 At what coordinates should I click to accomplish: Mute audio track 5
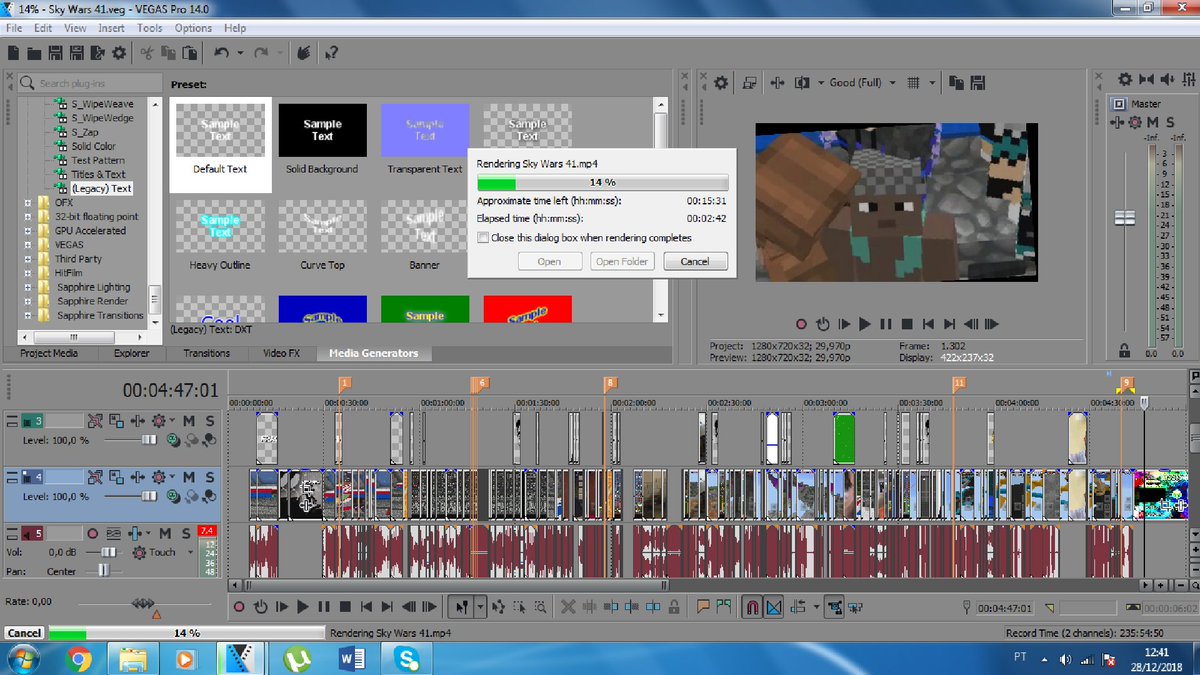(165, 533)
